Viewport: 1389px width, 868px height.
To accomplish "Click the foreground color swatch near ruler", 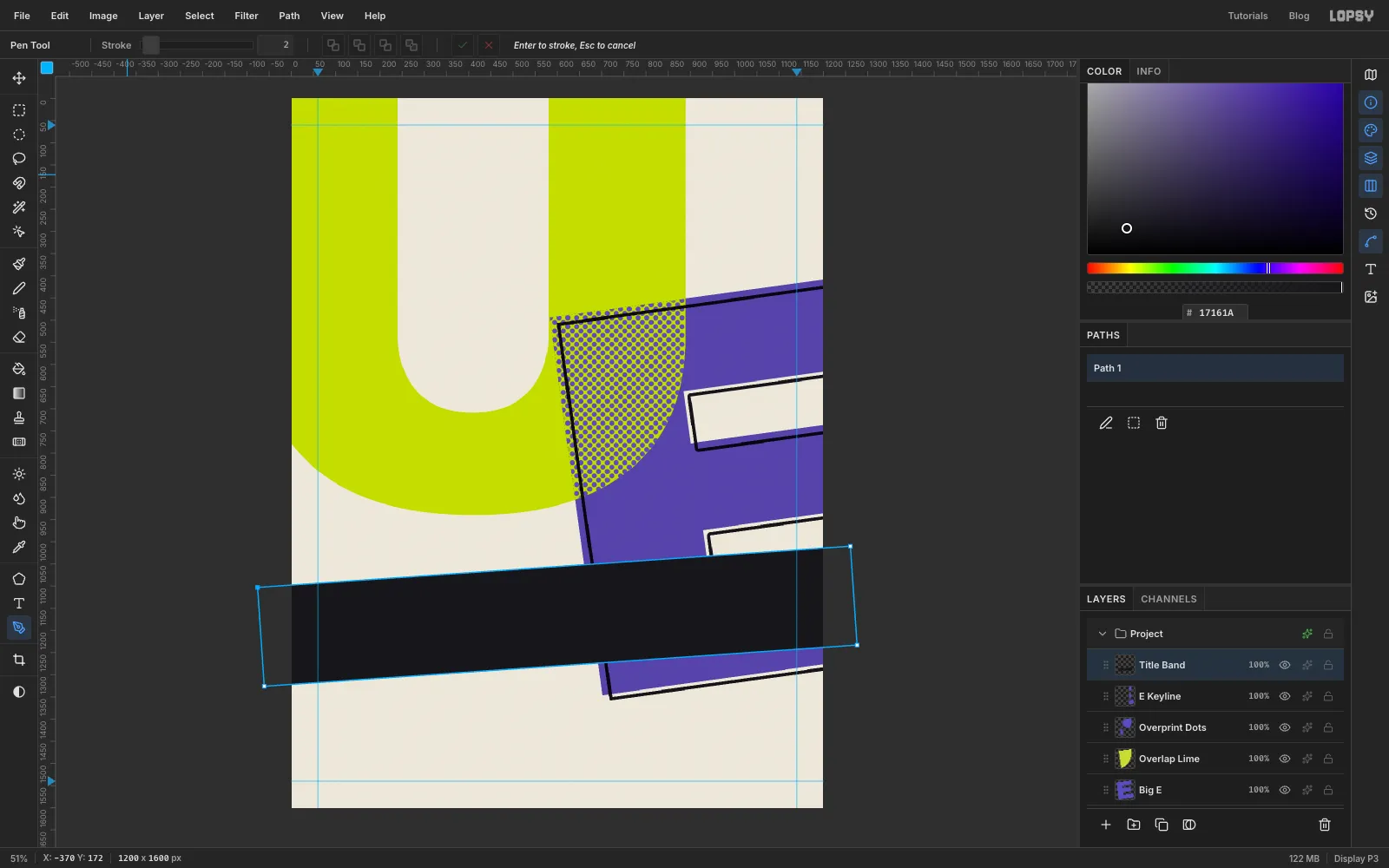I will click(47, 68).
